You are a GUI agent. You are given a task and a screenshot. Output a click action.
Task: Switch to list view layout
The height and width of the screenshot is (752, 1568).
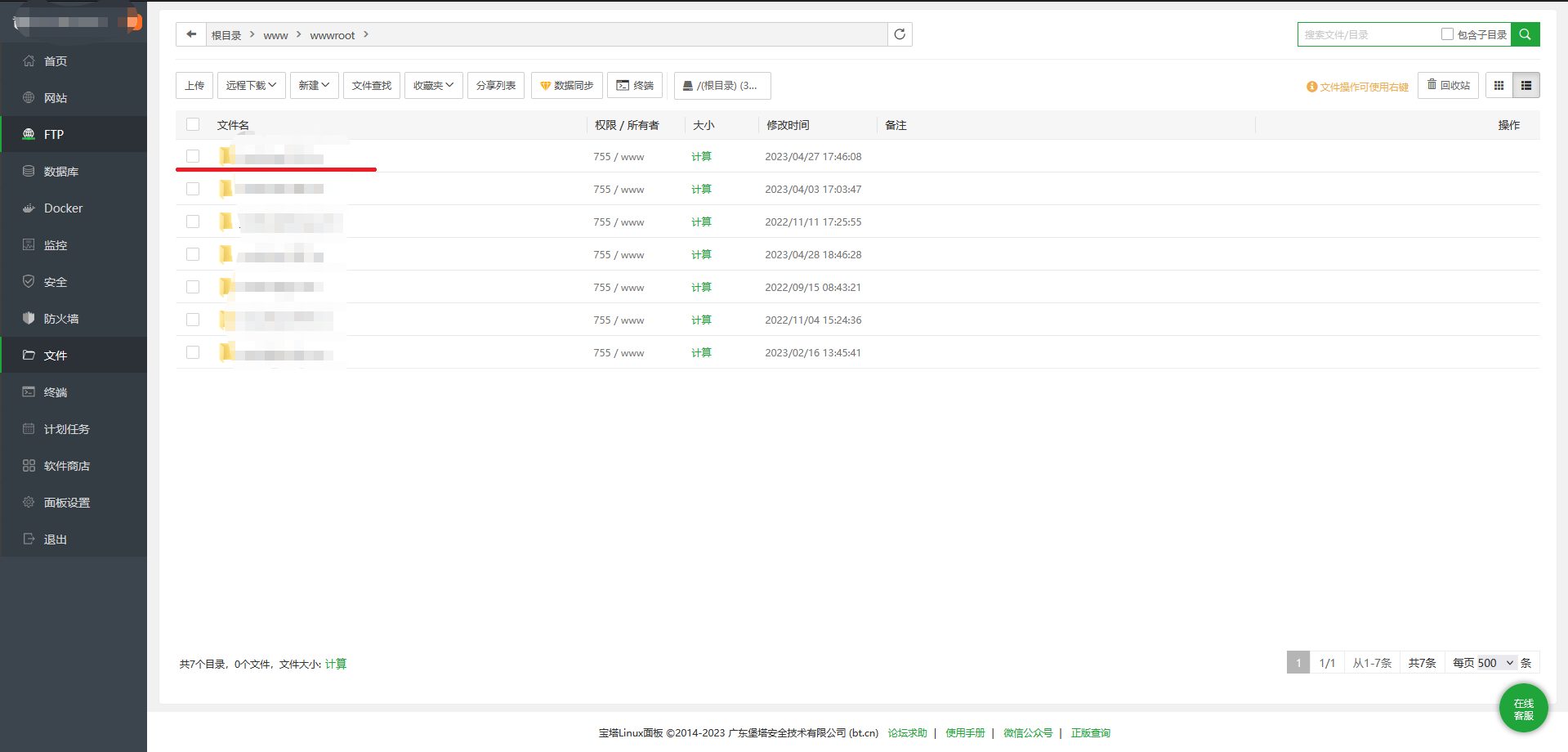tap(1526, 86)
